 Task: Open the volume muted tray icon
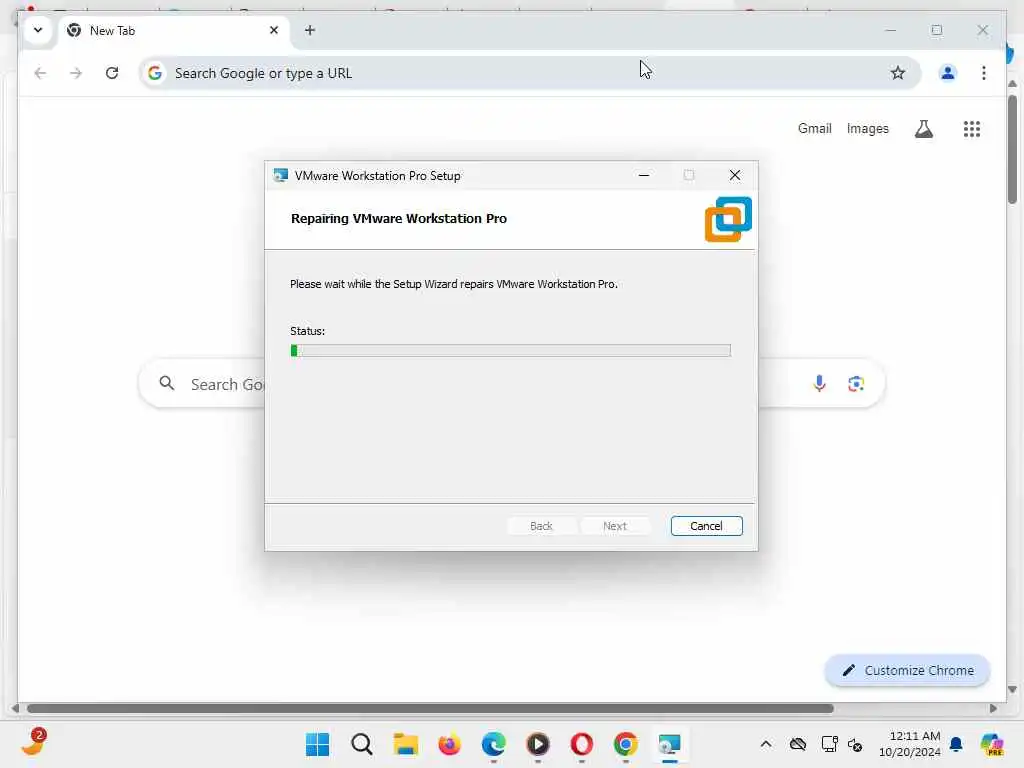(x=855, y=744)
